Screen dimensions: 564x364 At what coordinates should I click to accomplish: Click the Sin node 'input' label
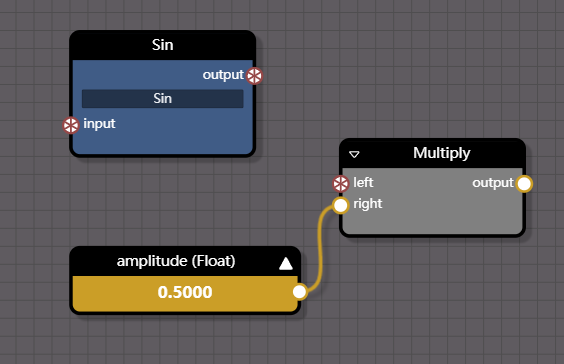[x=99, y=124]
